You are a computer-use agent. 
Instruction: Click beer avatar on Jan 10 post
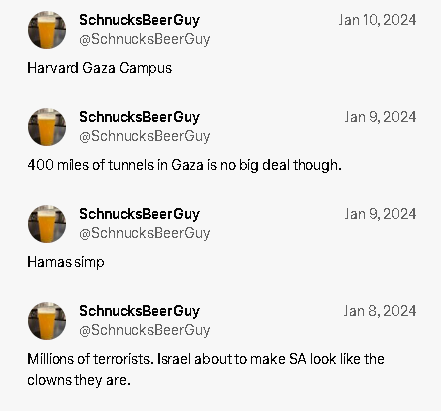click(47, 30)
